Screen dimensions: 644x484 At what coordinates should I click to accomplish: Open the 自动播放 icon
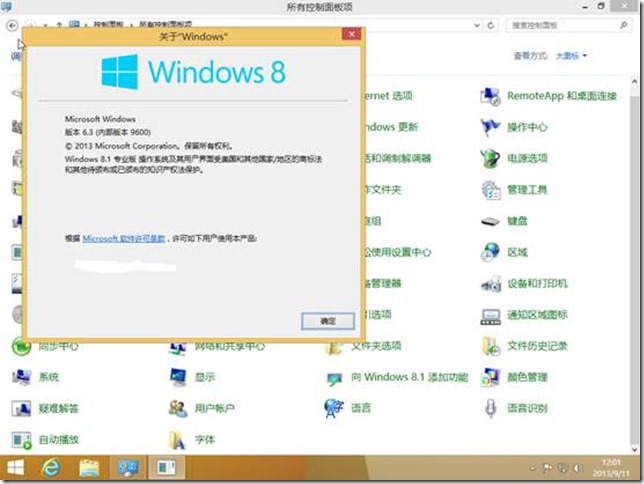point(21,440)
